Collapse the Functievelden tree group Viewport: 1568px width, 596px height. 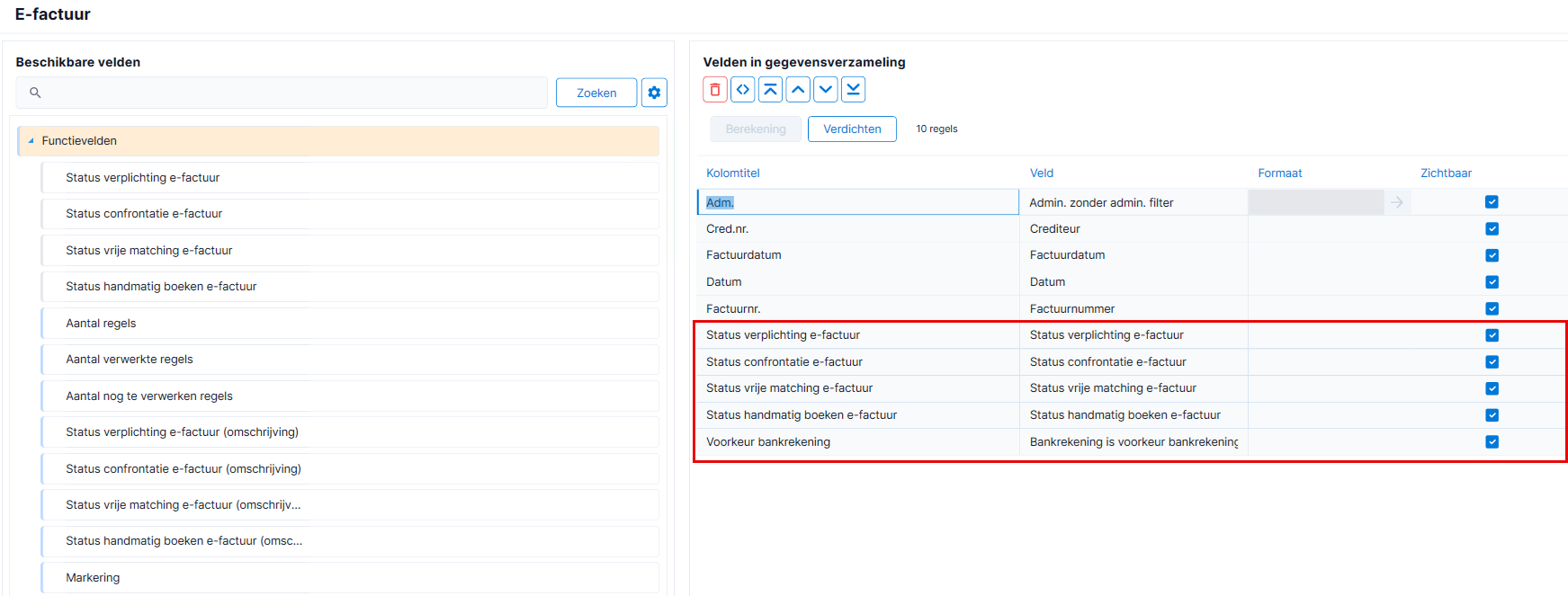coord(31,141)
